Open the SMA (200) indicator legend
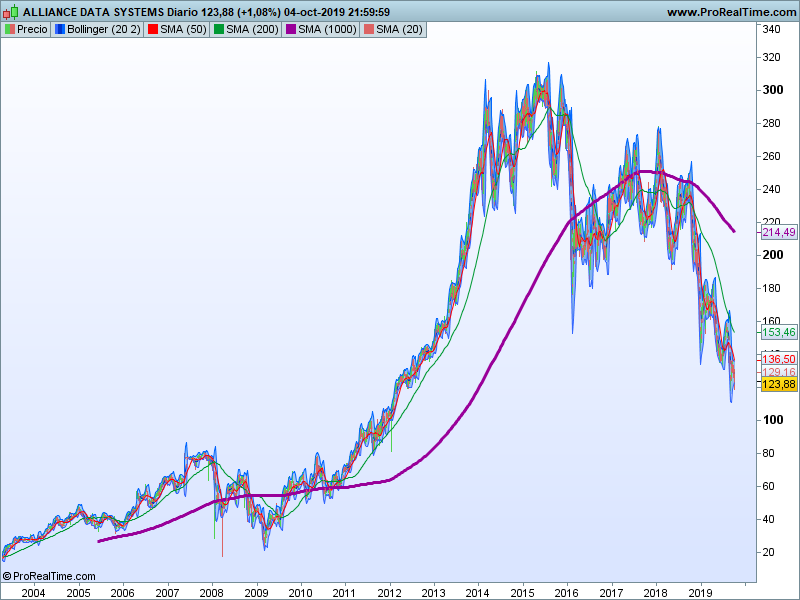 246,30
